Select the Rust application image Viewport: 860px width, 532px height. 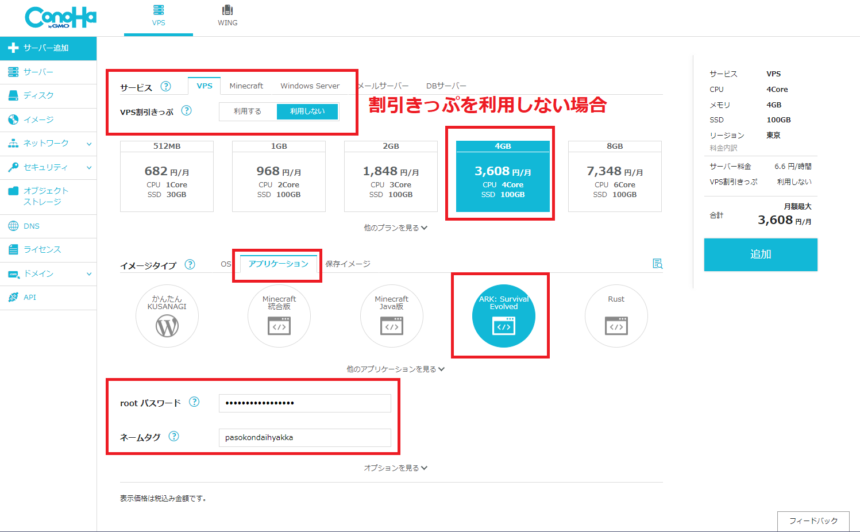pos(616,316)
